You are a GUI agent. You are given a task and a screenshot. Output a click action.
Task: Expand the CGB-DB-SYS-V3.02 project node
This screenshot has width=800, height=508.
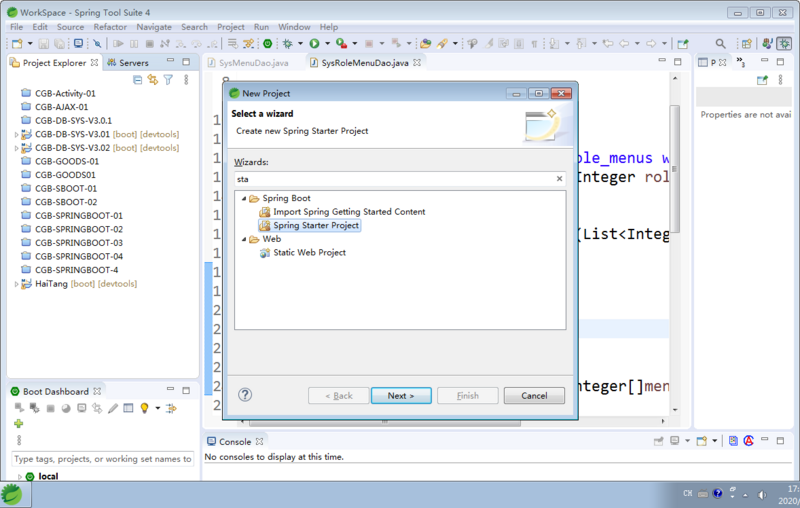click(16, 148)
